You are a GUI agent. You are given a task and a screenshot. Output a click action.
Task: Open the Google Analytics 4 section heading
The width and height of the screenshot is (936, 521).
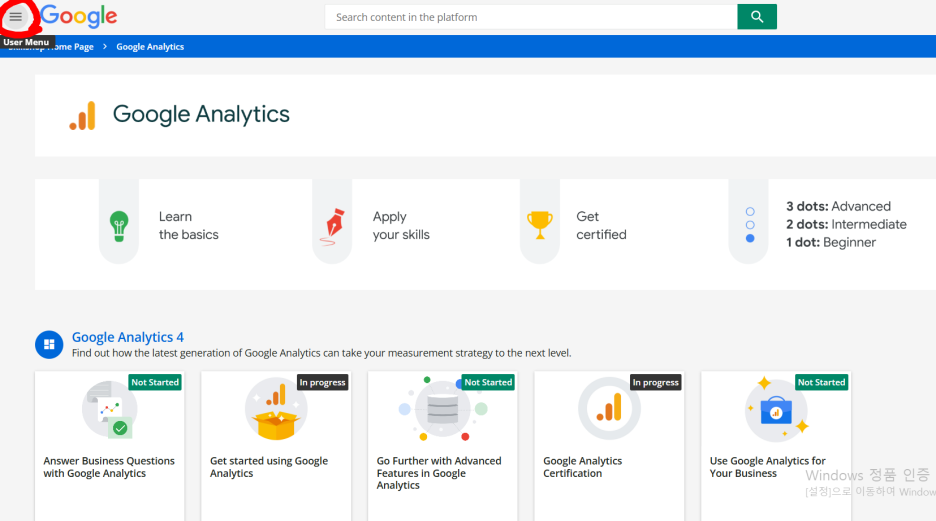point(128,337)
